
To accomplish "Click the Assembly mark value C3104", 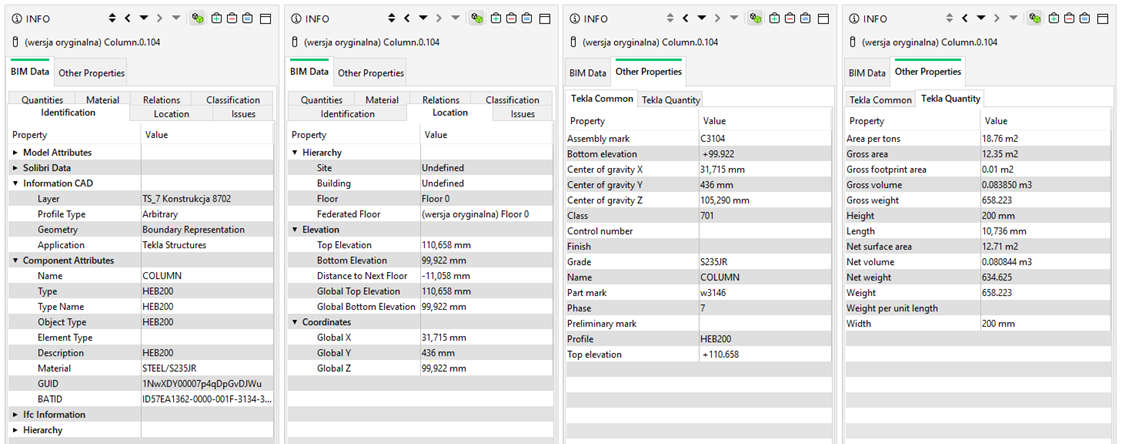I will click(x=714, y=138).
